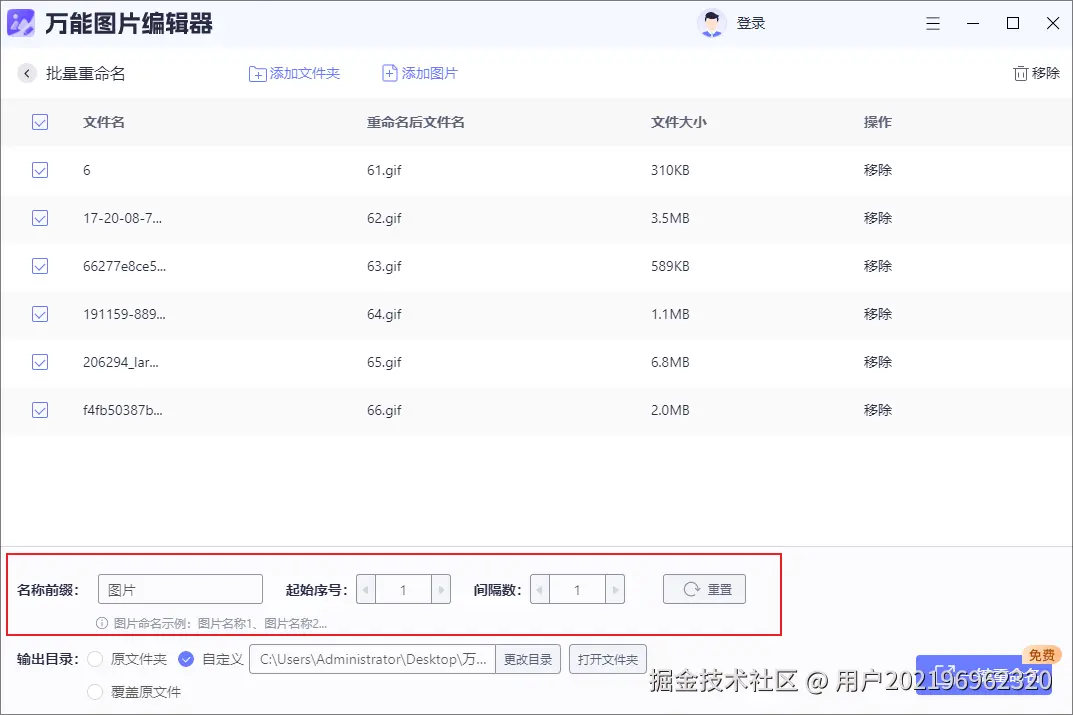Click the 起始序号 number field
Viewport: 1073px width, 715px height.
point(403,589)
